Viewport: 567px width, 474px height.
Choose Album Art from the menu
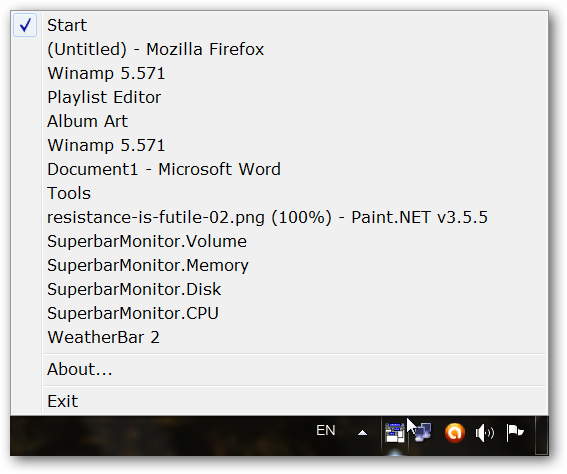279,121
